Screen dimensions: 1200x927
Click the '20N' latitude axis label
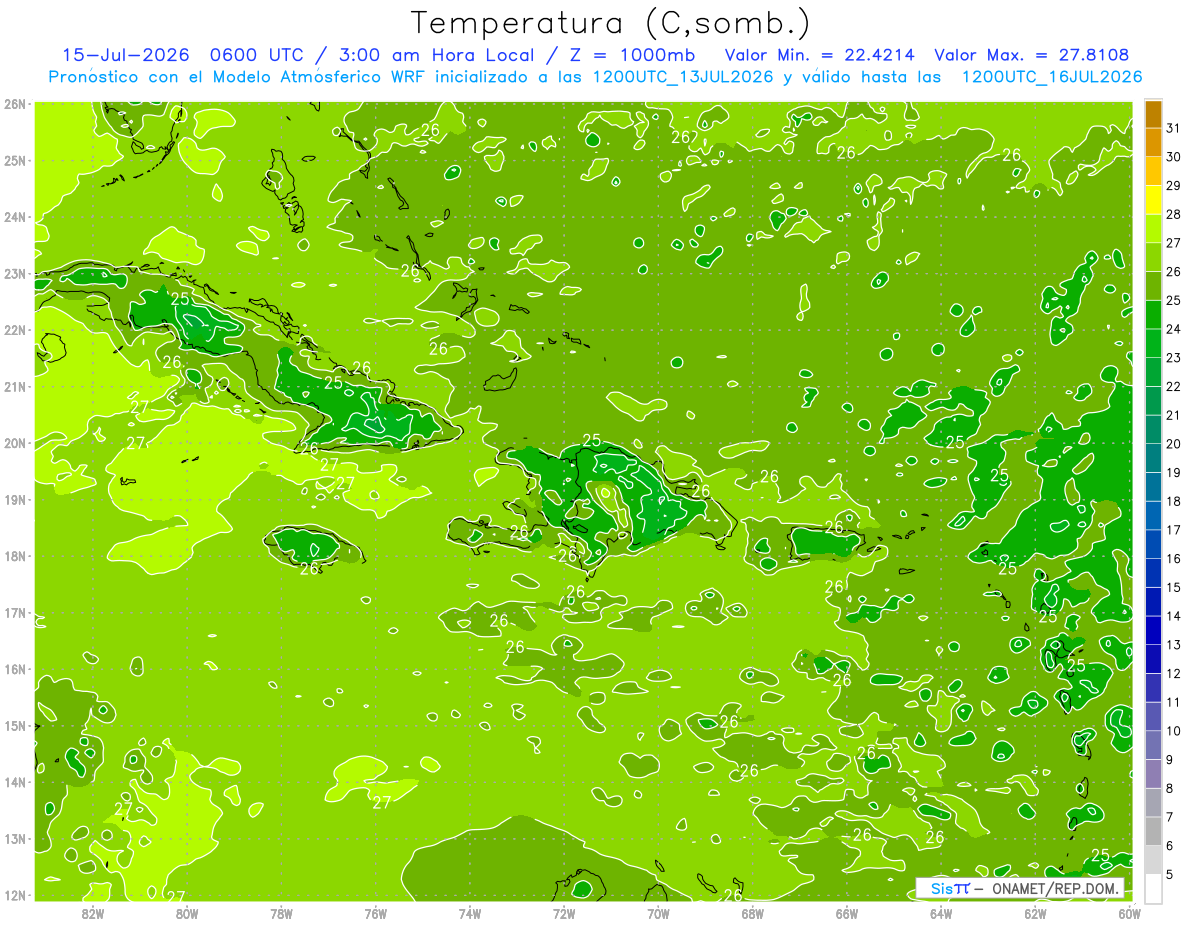coord(15,443)
